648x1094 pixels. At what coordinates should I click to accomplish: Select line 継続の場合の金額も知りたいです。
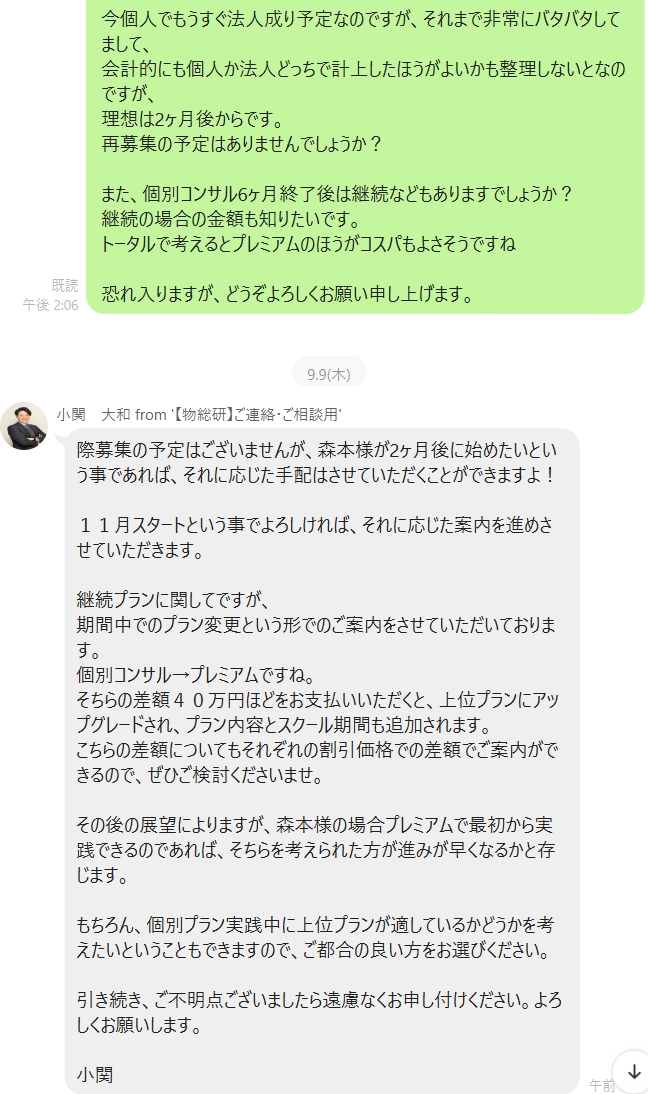[x=232, y=219]
